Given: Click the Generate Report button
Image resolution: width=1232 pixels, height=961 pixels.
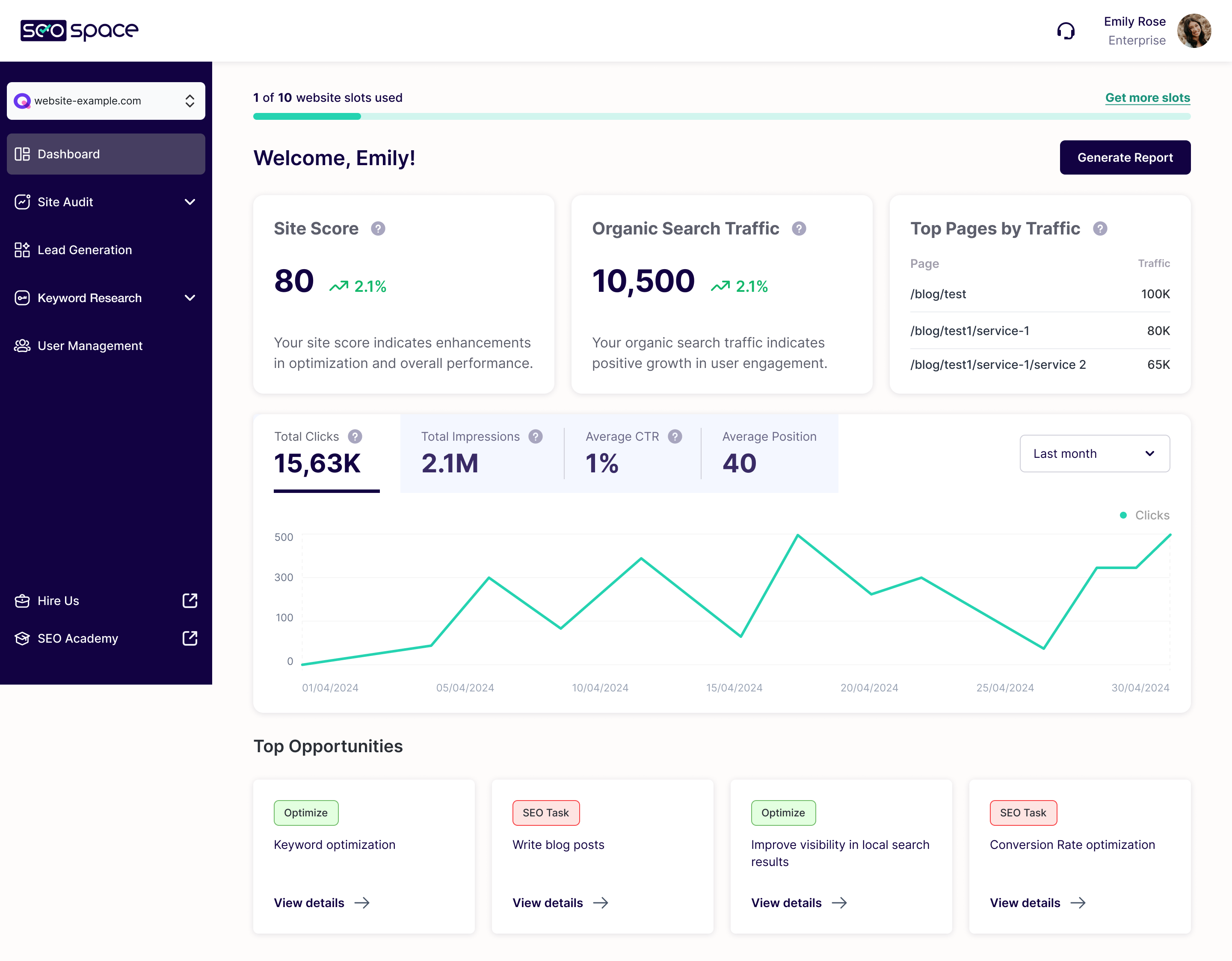Looking at the screenshot, I should (x=1124, y=157).
